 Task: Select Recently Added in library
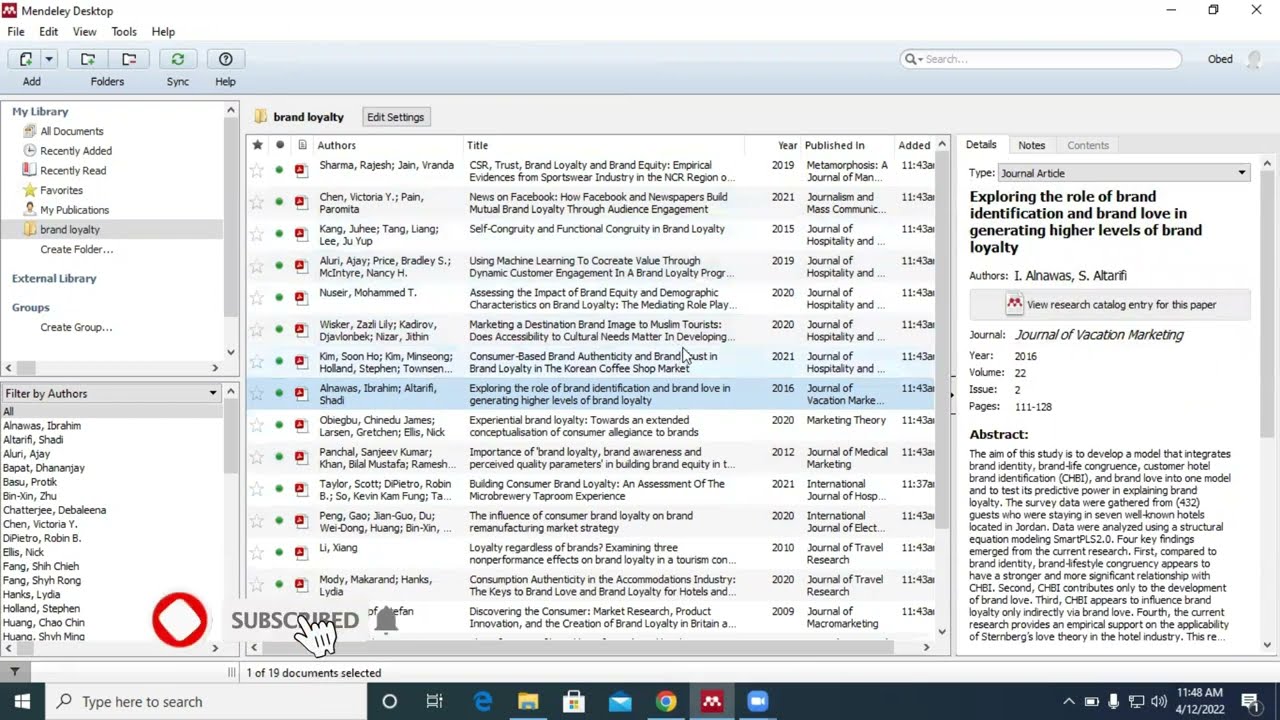(75, 151)
